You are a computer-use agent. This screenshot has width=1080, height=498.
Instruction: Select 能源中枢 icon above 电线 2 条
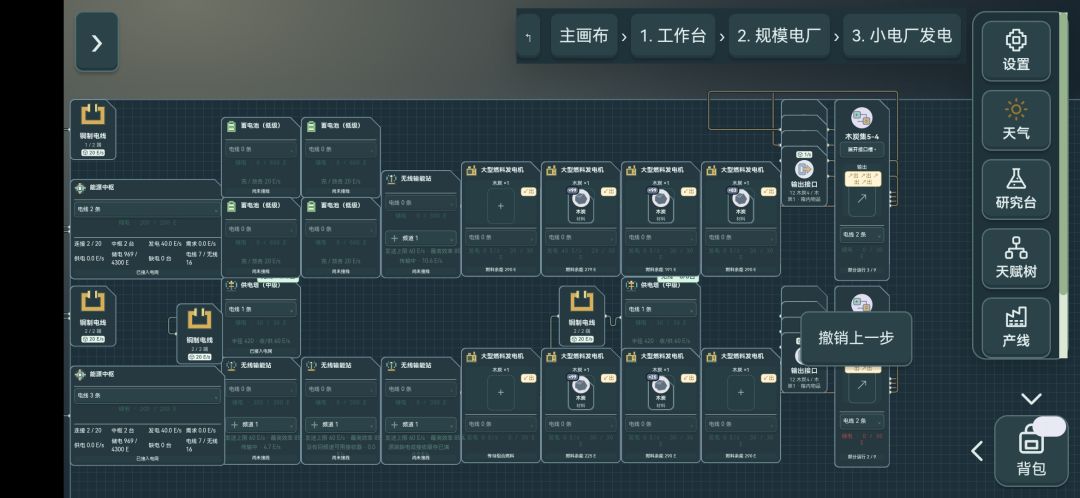pyautogui.click(x=80, y=187)
